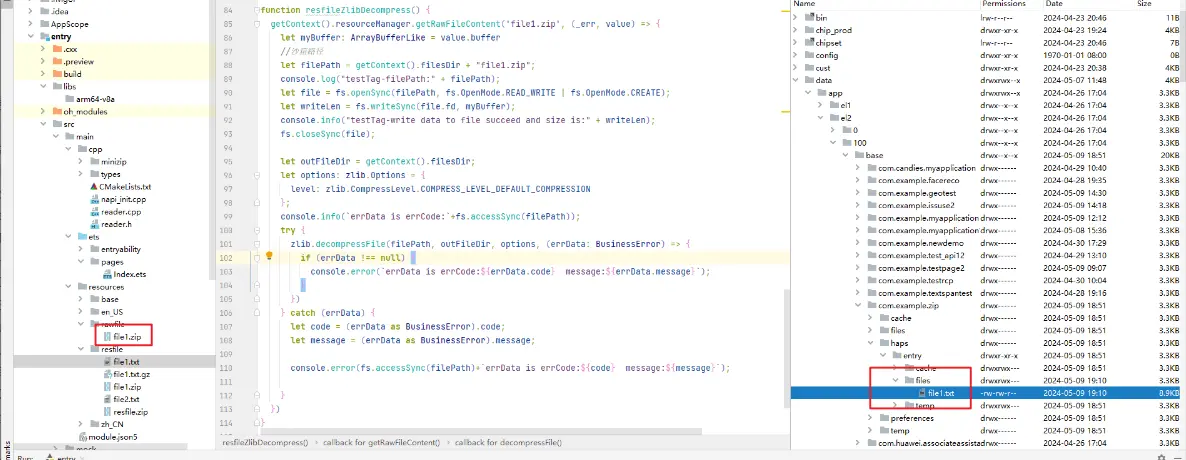Screen dimensions: 1186x460
Task: Collapse the cpp folder node
Action: tap(69, 149)
